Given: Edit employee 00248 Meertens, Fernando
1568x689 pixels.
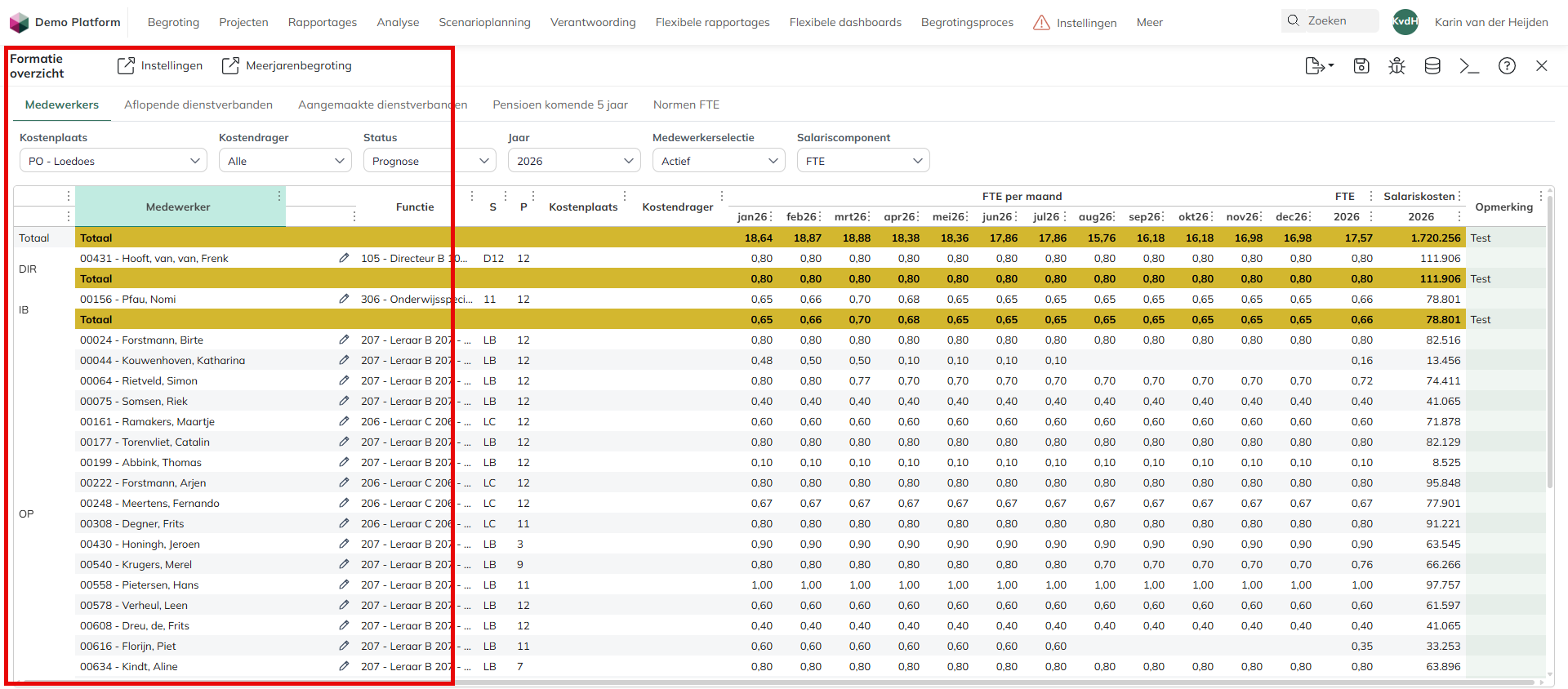Looking at the screenshot, I should pos(344,503).
